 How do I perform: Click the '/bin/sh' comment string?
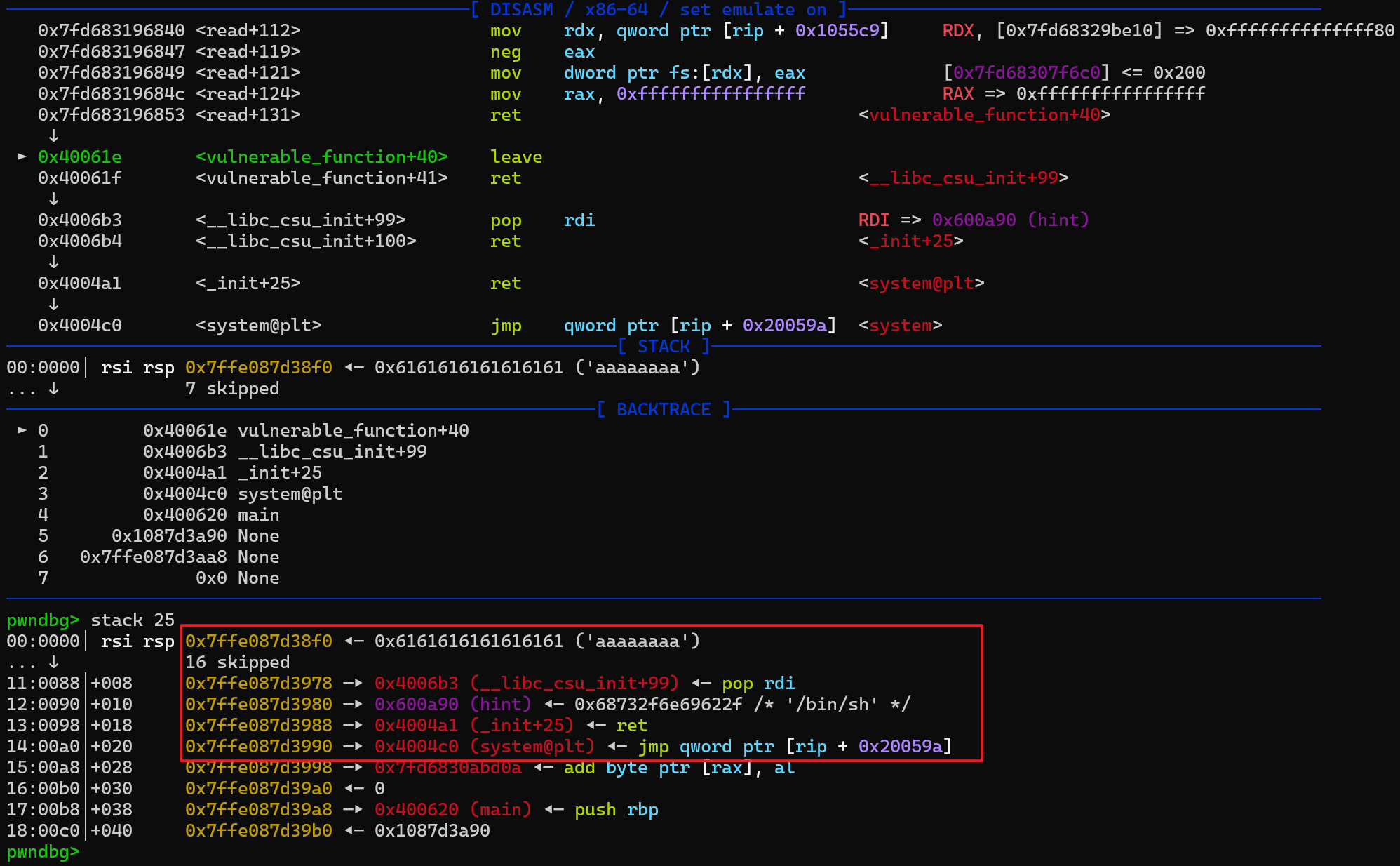point(832,704)
